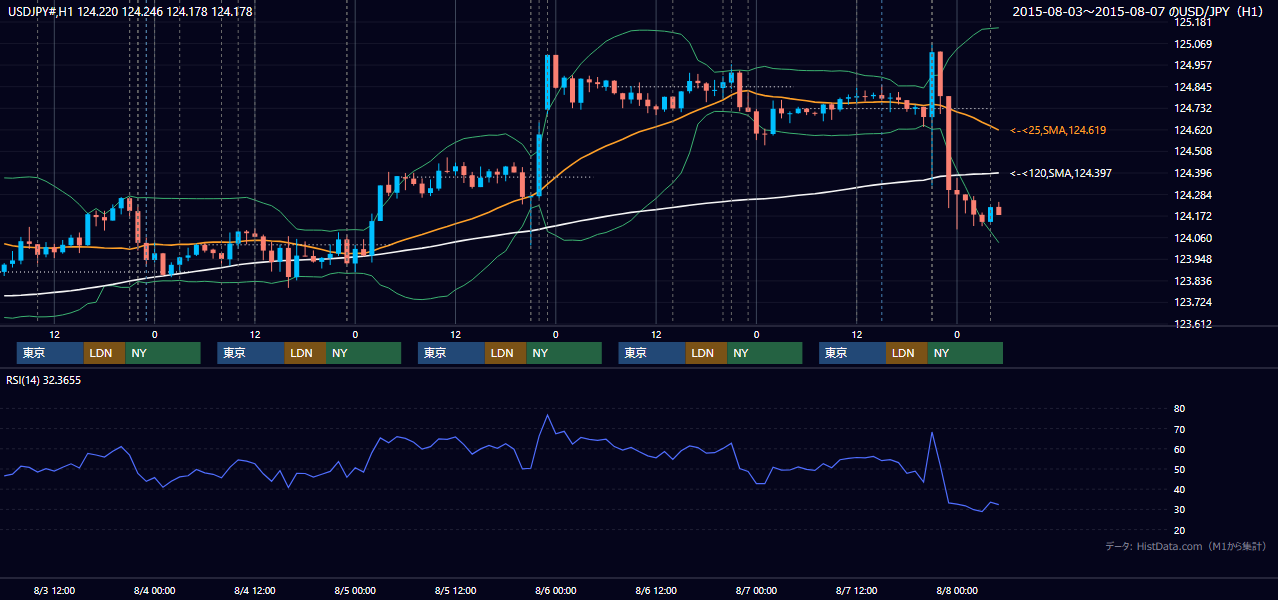
Task: Select the RSI(14) 32.3655 indicator label
Action: click(x=43, y=379)
